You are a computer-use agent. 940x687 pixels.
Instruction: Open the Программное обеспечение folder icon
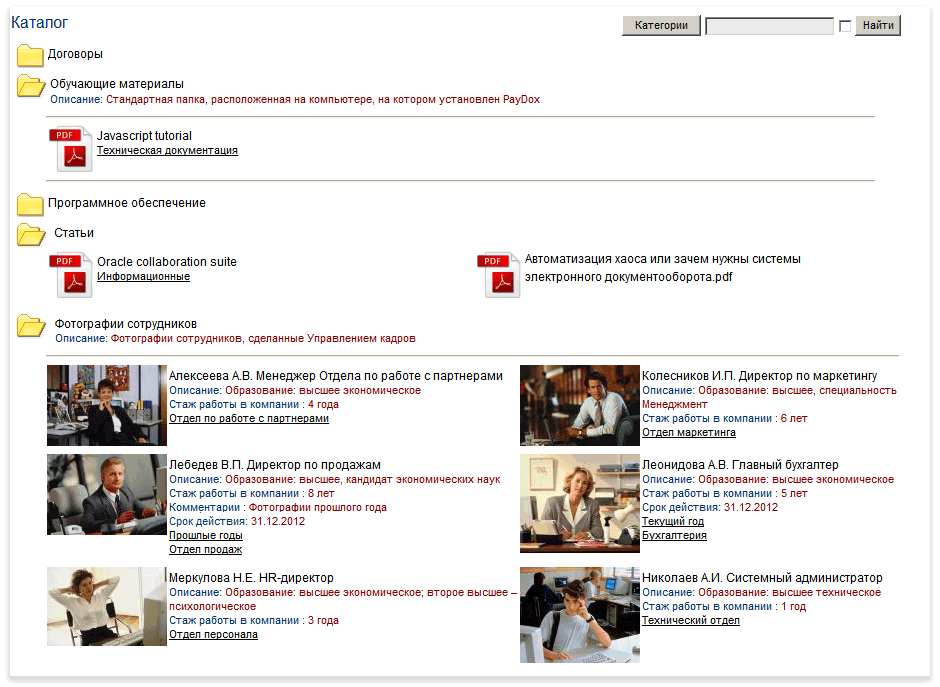coord(30,204)
